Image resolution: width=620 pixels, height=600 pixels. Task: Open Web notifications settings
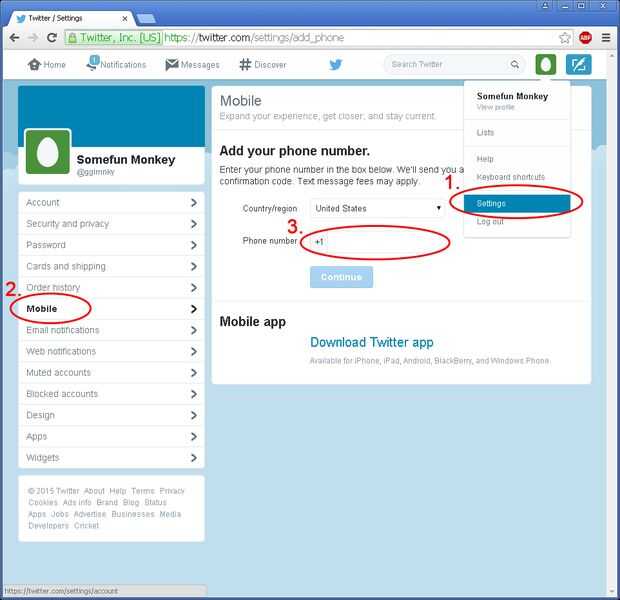click(x=111, y=352)
